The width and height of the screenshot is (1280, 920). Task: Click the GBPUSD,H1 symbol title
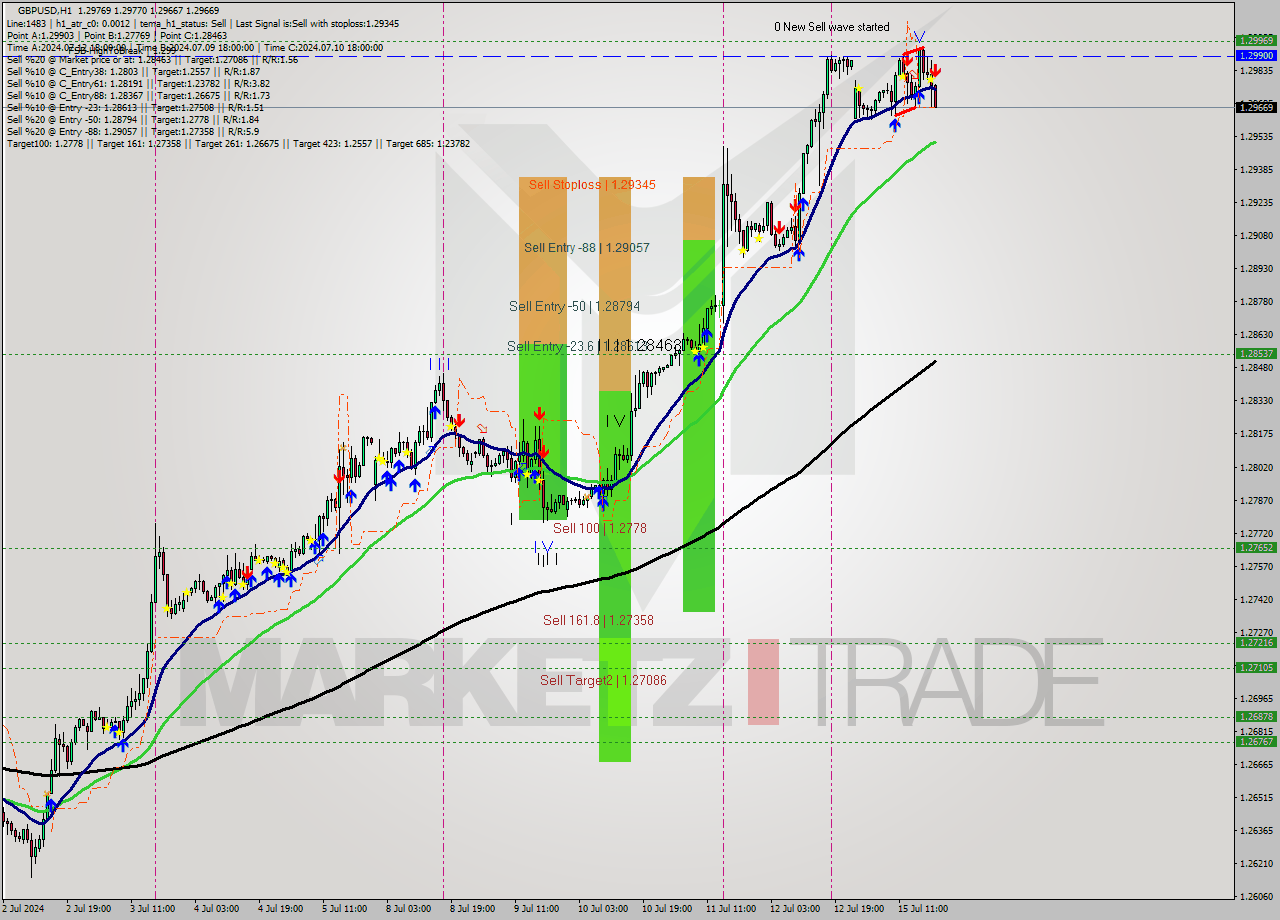click(x=44, y=9)
